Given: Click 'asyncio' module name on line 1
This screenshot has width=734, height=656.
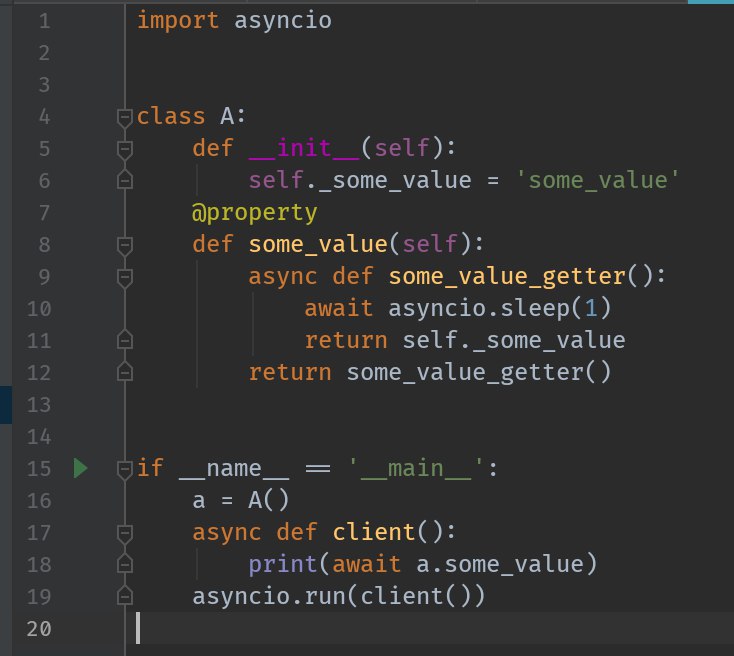Looking at the screenshot, I should pyautogui.click(x=283, y=22).
